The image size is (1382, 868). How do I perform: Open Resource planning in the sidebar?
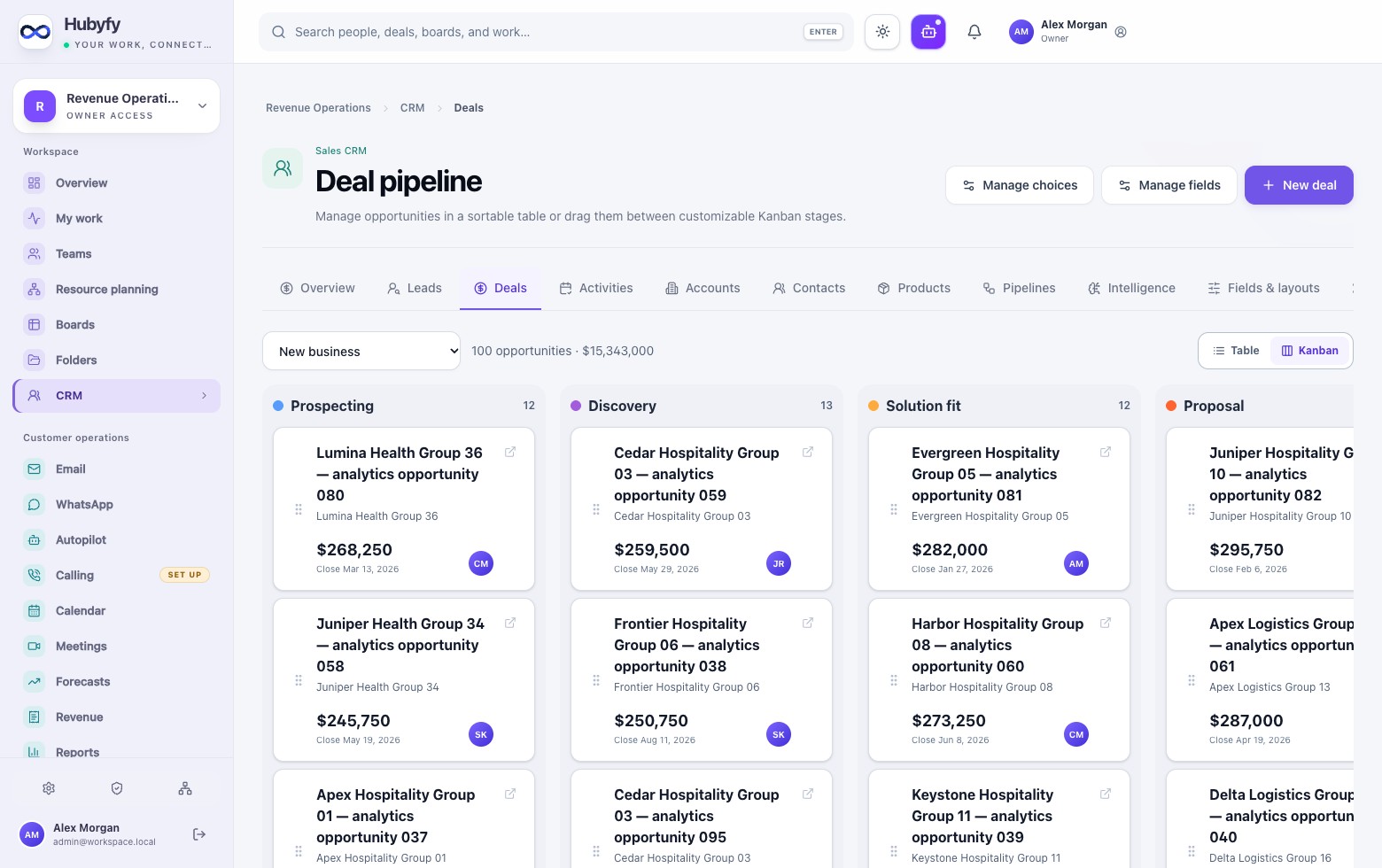(x=117, y=290)
